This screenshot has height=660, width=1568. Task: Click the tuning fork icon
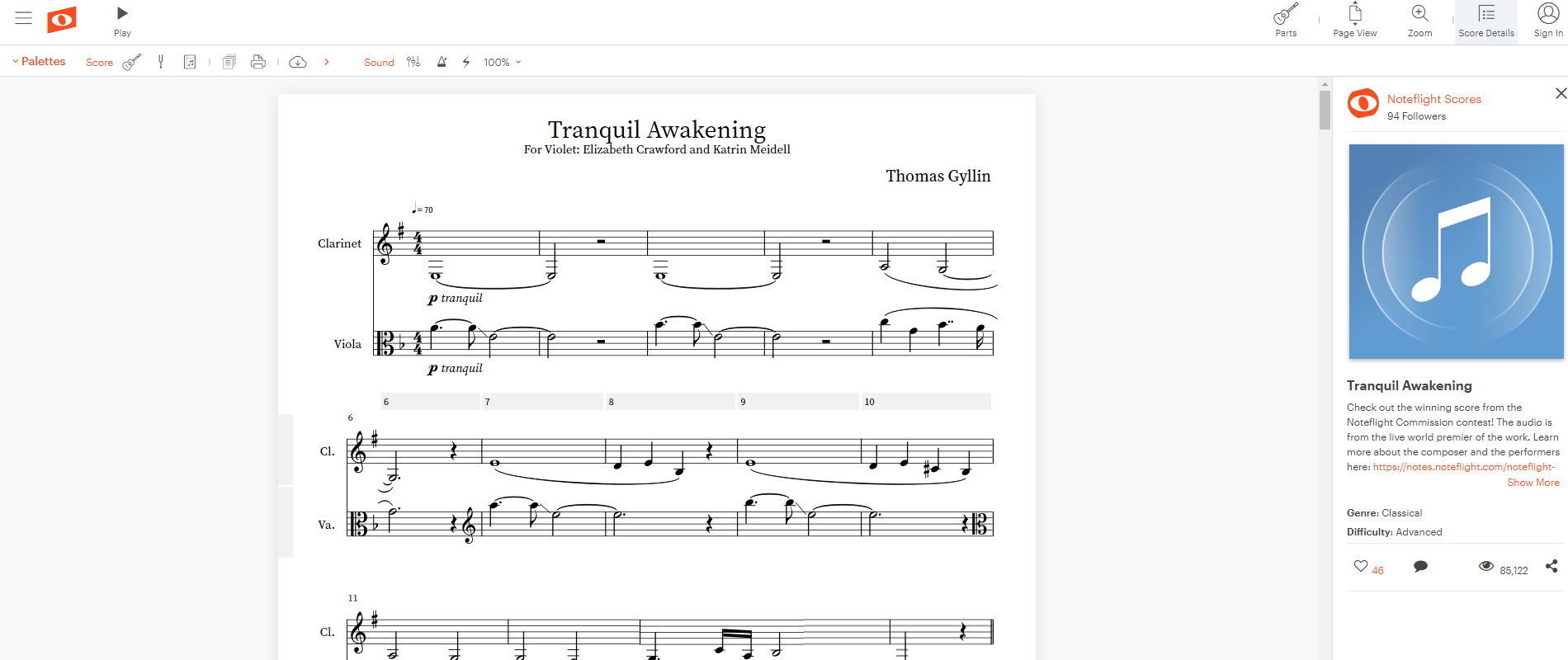click(x=161, y=62)
